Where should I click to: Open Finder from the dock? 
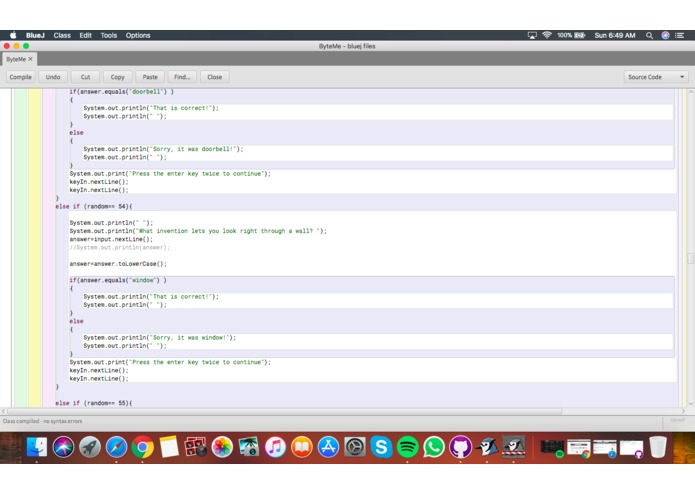pyautogui.click(x=37, y=447)
